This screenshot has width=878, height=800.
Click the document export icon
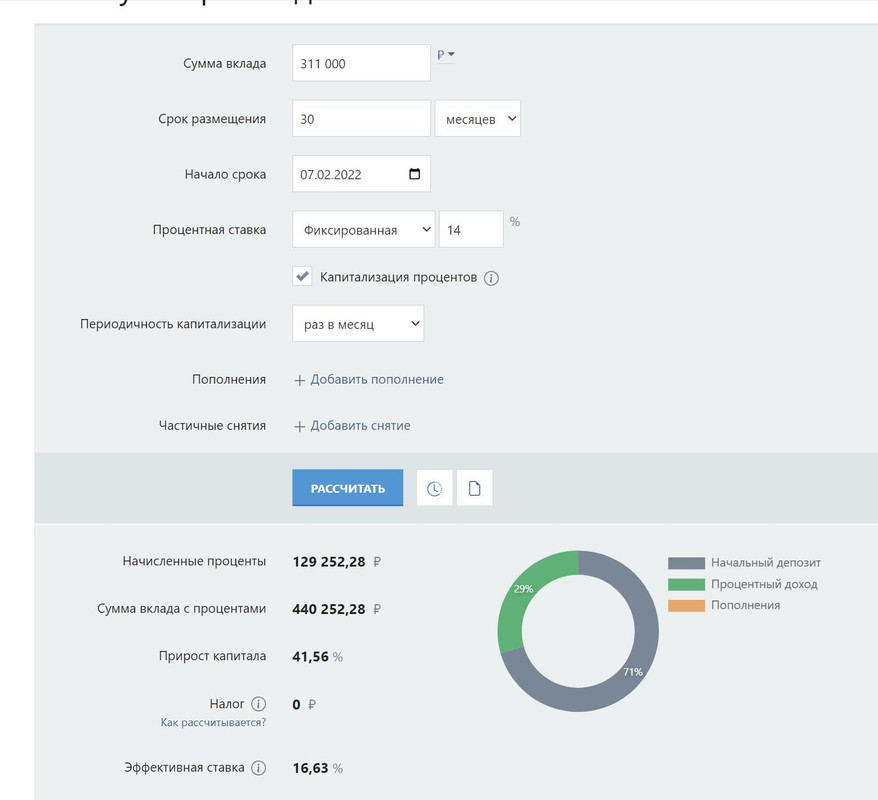tap(474, 488)
